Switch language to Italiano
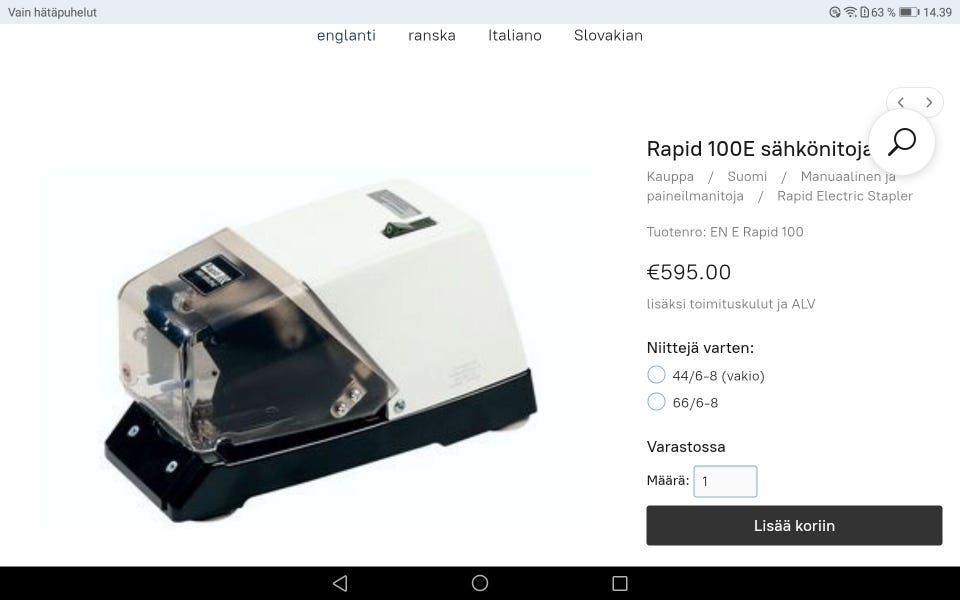The height and width of the screenshot is (600, 960). tap(515, 36)
